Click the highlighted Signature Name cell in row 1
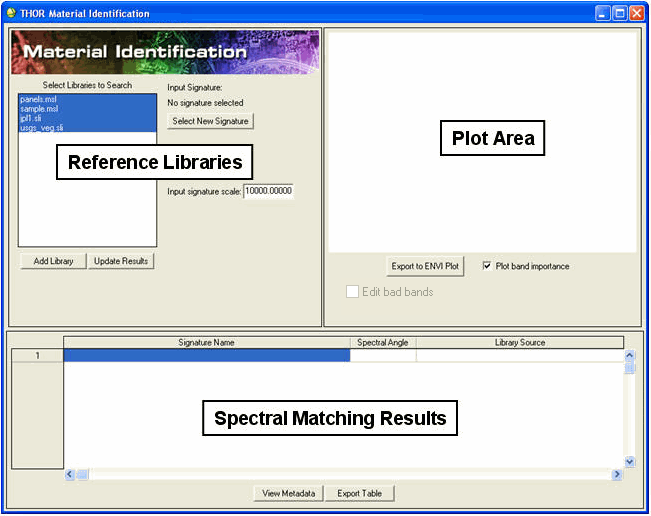 tap(207, 355)
